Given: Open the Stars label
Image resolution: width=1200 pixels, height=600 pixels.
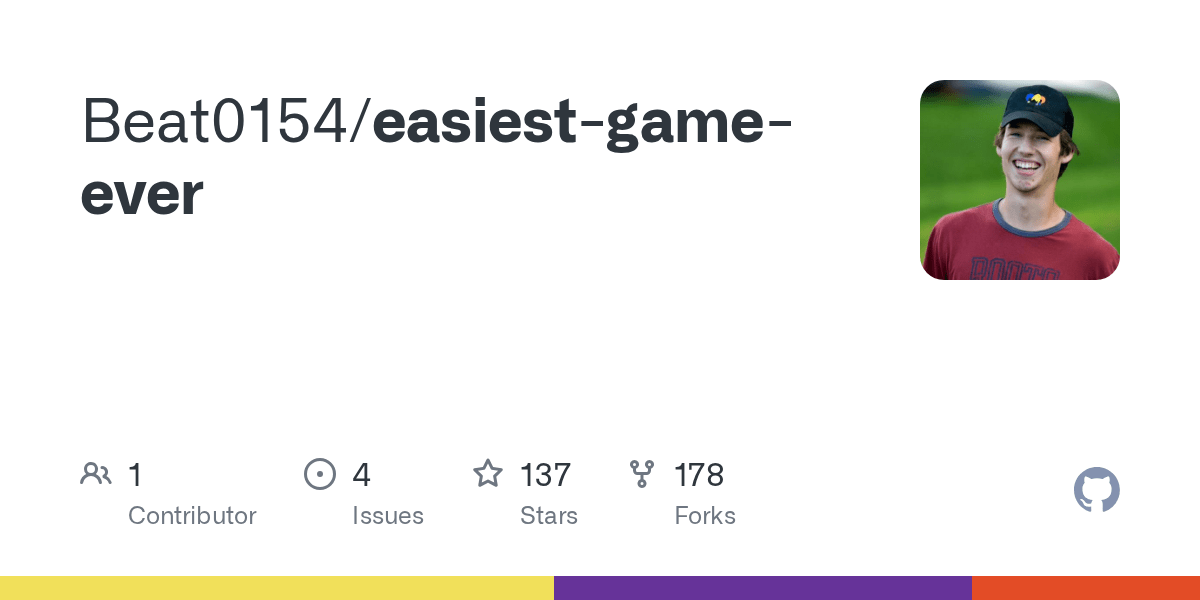Looking at the screenshot, I should 549,516.
